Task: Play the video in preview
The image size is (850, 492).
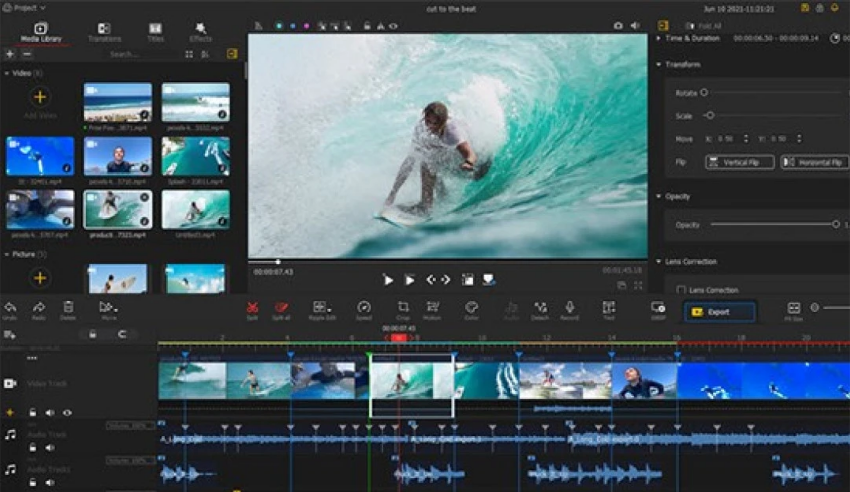Action: (388, 280)
